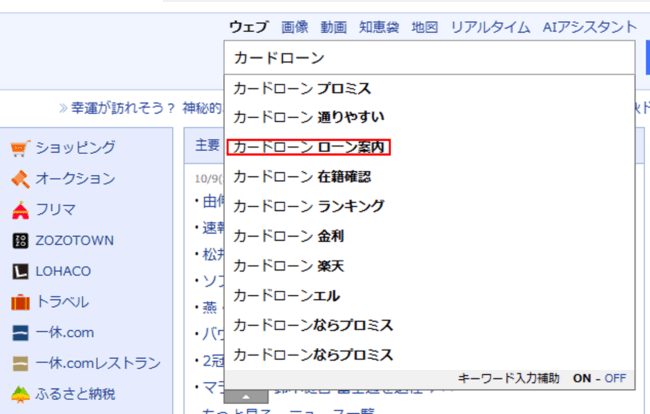Image resolution: width=650 pixels, height=414 pixels.
Task: Open the ショッピング link
Action: 75,148
